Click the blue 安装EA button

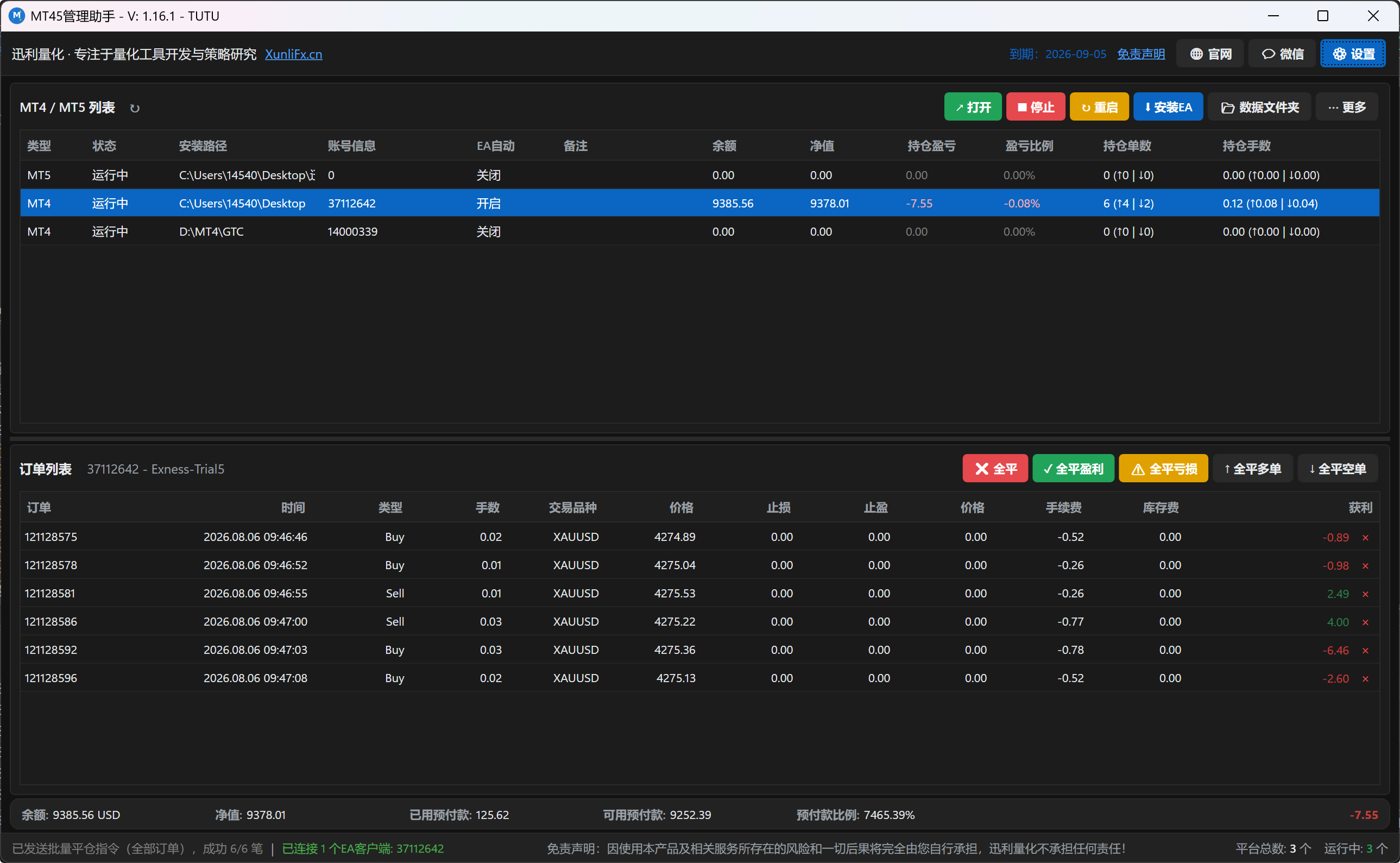1168,107
